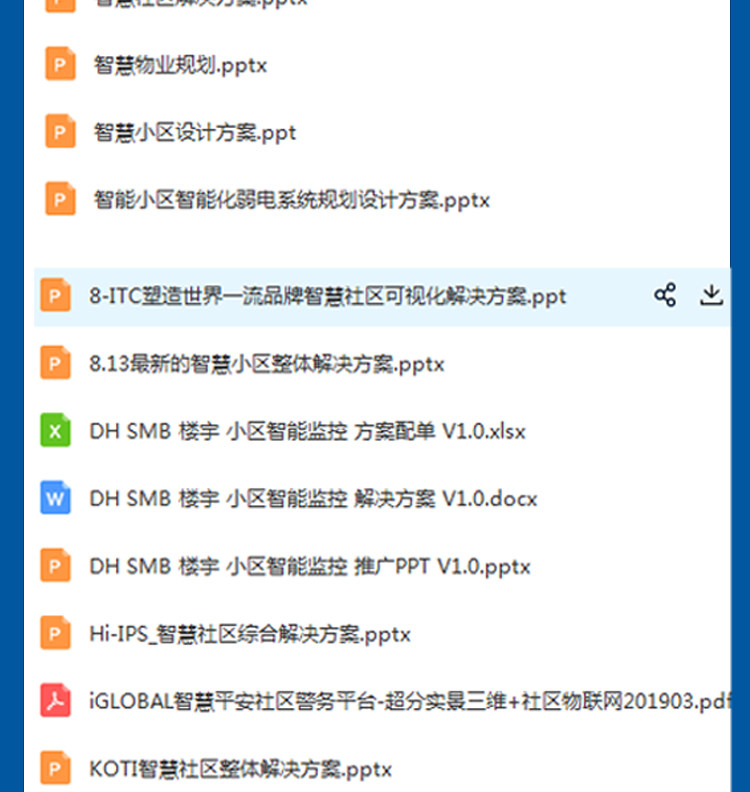The width and height of the screenshot is (750, 792).
Task: Click the orange icon next to KOTI智慧社区整体解决方案.pptx
Action: click(x=56, y=768)
